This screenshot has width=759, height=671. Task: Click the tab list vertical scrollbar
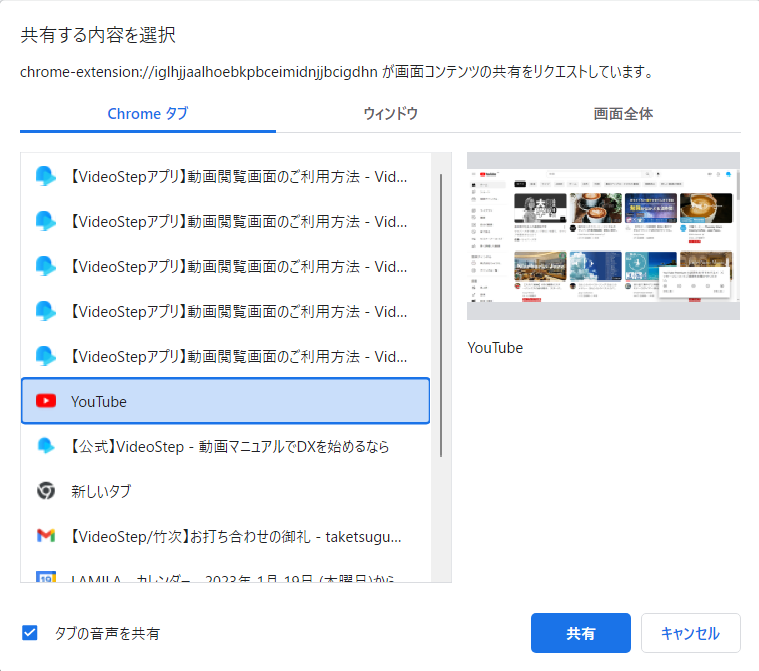click(441, 316)
